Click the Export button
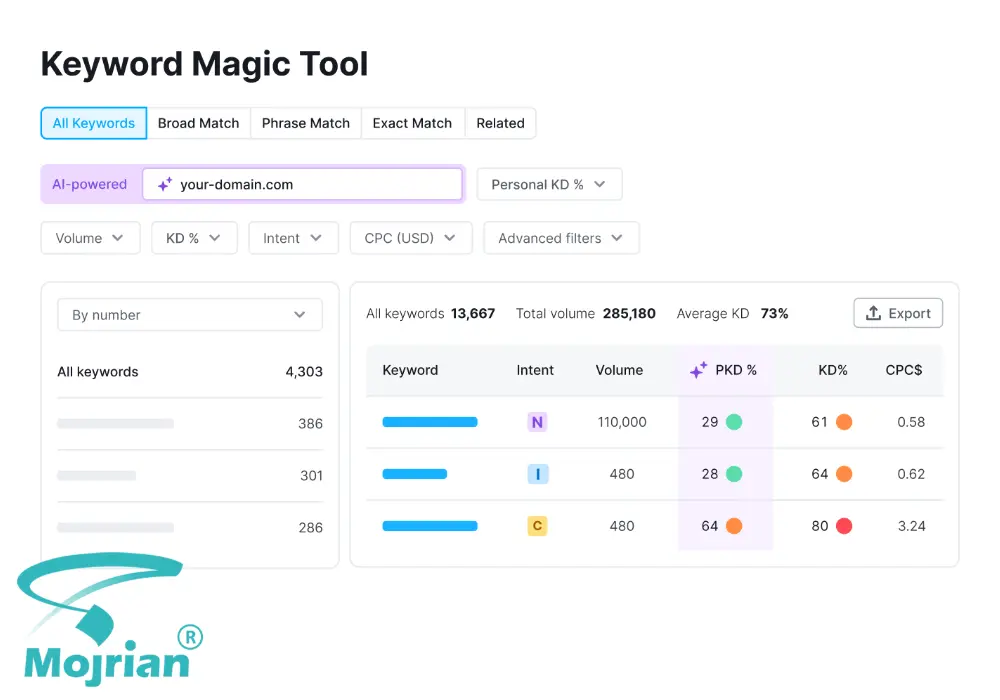The image size is (1000, 700). [898, 313]
